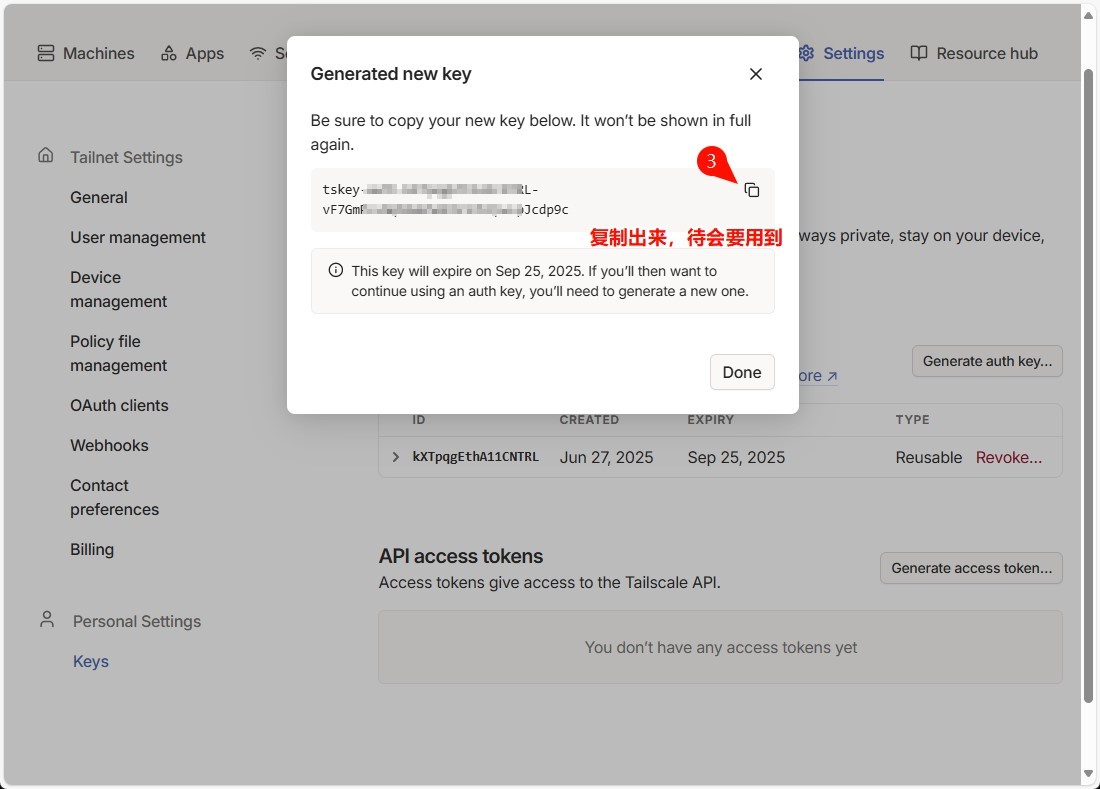Image resolution: width=1100 pixels, height=789 pixels.
Task: Click the API access tokens heading
Action: click(x=461, y=556)
